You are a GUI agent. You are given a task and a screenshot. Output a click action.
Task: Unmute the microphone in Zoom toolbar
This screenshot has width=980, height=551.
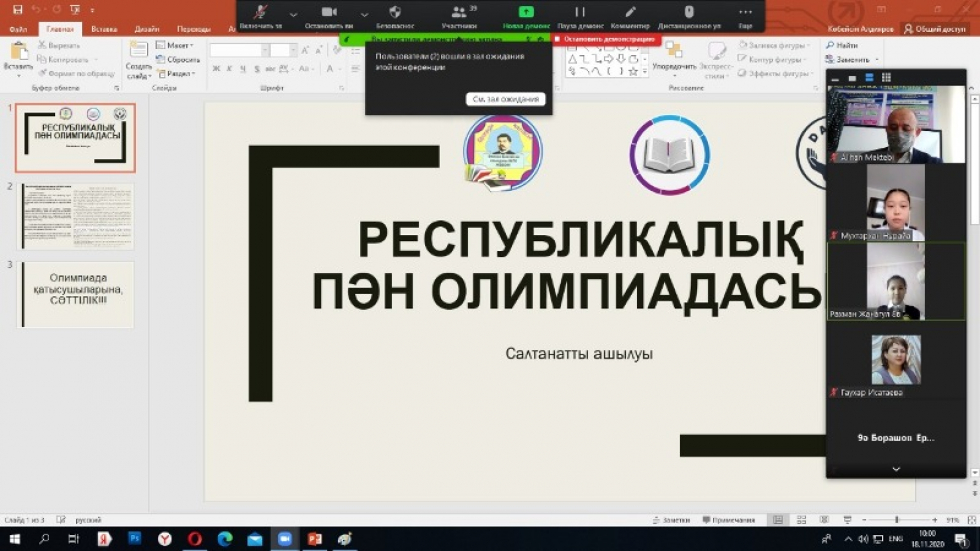tap(261, 13)
